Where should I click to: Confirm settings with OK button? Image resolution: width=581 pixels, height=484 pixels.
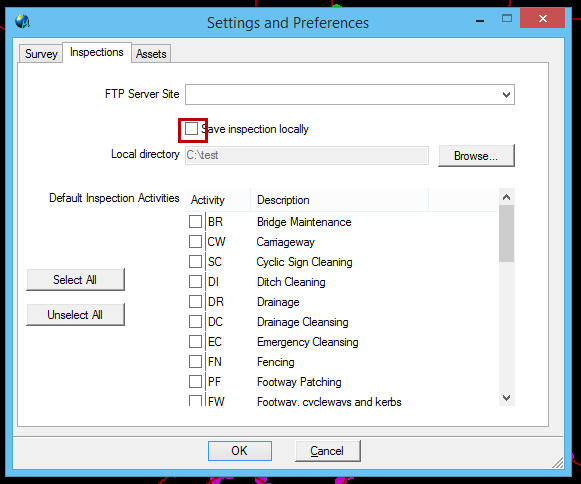tap(240, 451)
